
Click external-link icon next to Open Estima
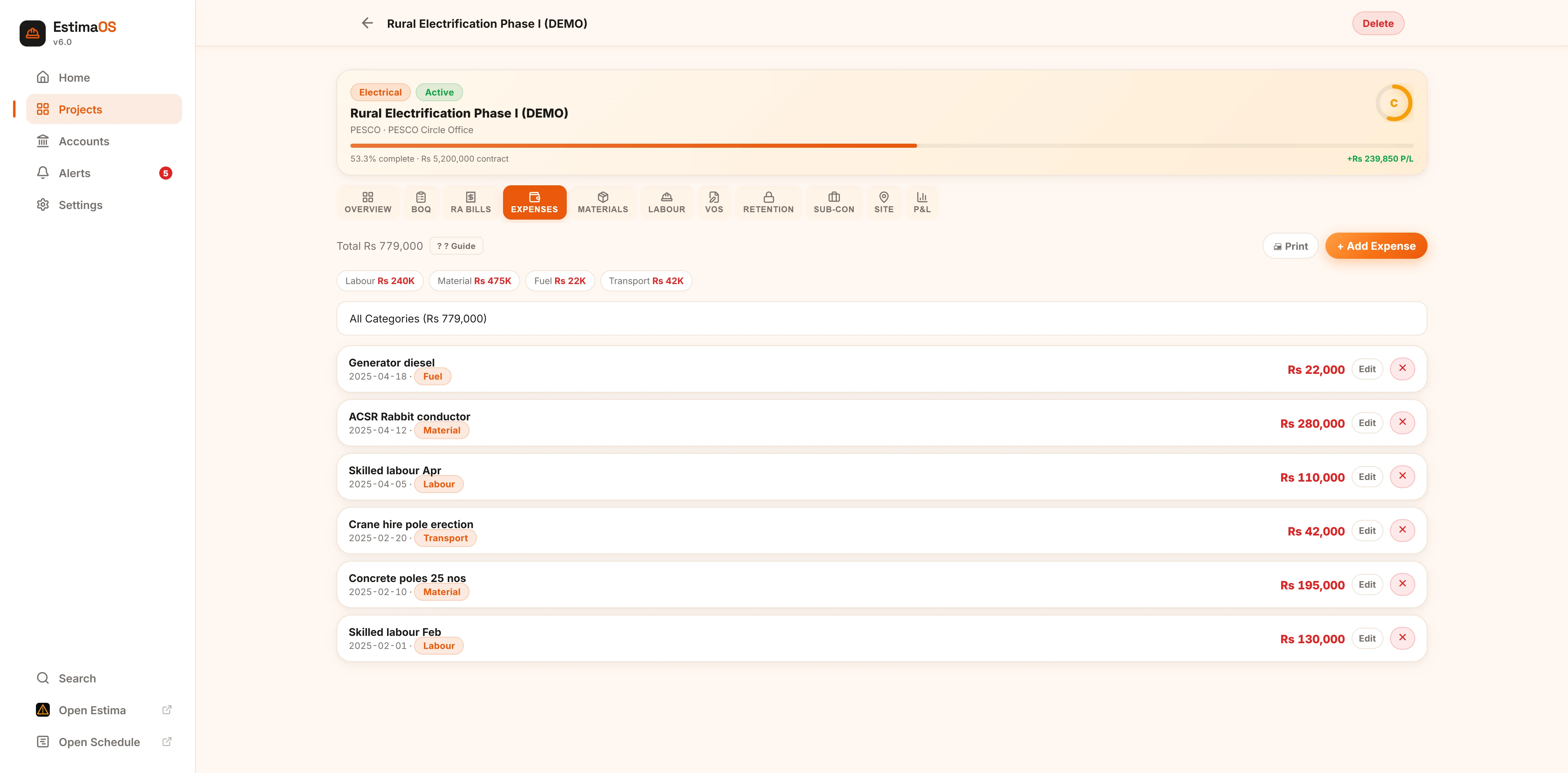(167, 710)
